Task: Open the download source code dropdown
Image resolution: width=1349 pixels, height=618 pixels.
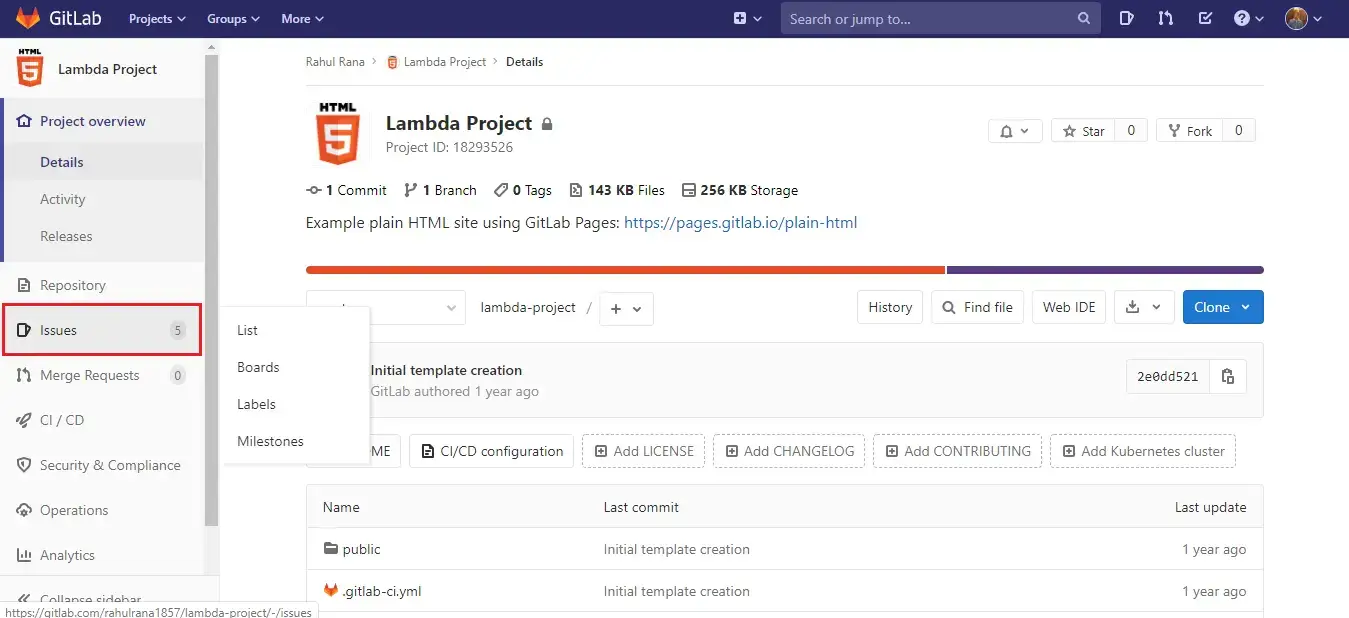Action: (x=1143, y=307)
